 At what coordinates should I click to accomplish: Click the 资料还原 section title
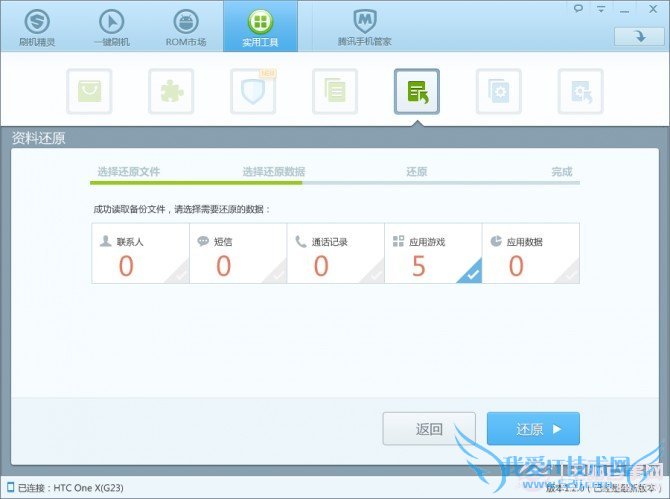tap(38, 138)
